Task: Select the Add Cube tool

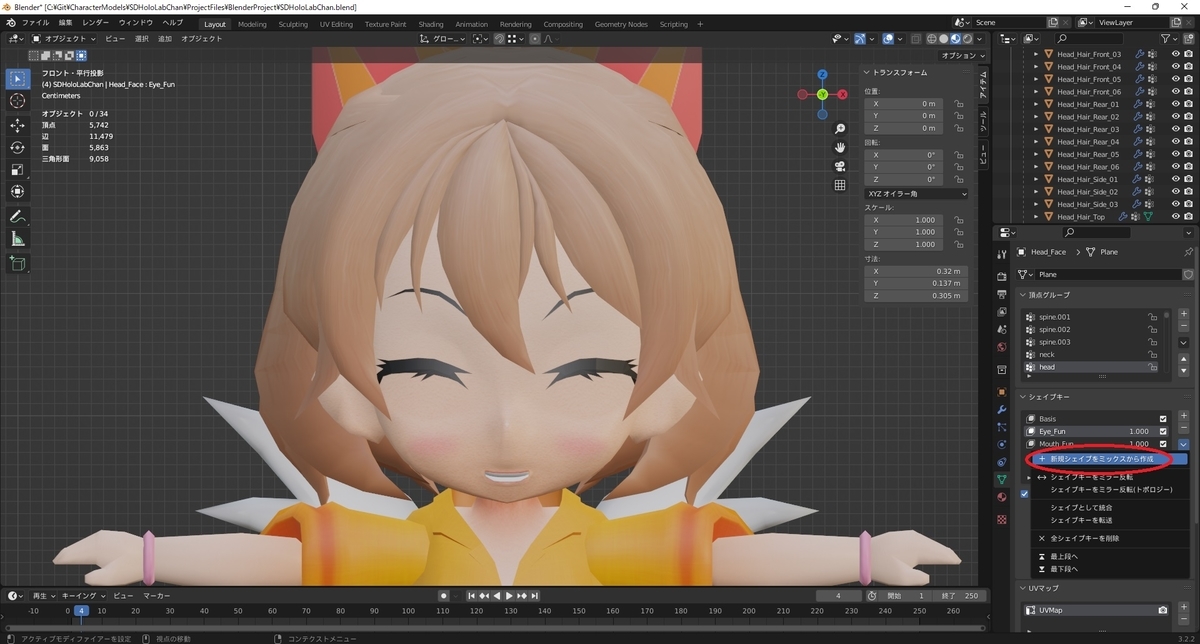Action: pos(17,264)
